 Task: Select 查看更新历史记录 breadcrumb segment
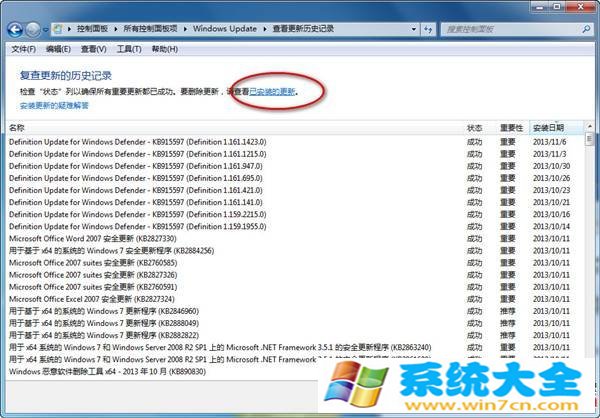coord(303,29)
